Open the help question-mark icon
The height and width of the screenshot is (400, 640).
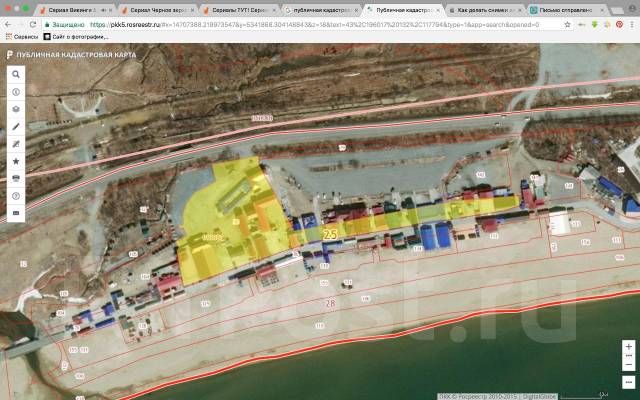pos(15,196)
